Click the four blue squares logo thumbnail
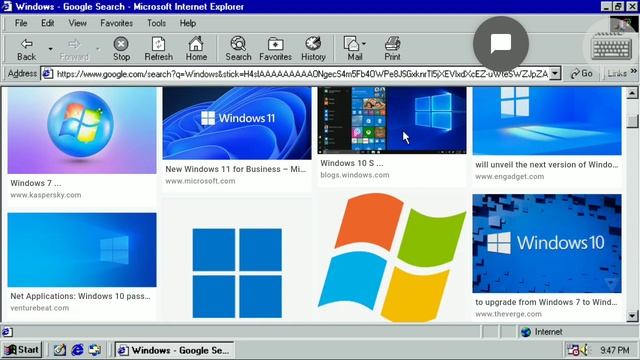Viewport: 640px width, 360px height. pos(237,273)
